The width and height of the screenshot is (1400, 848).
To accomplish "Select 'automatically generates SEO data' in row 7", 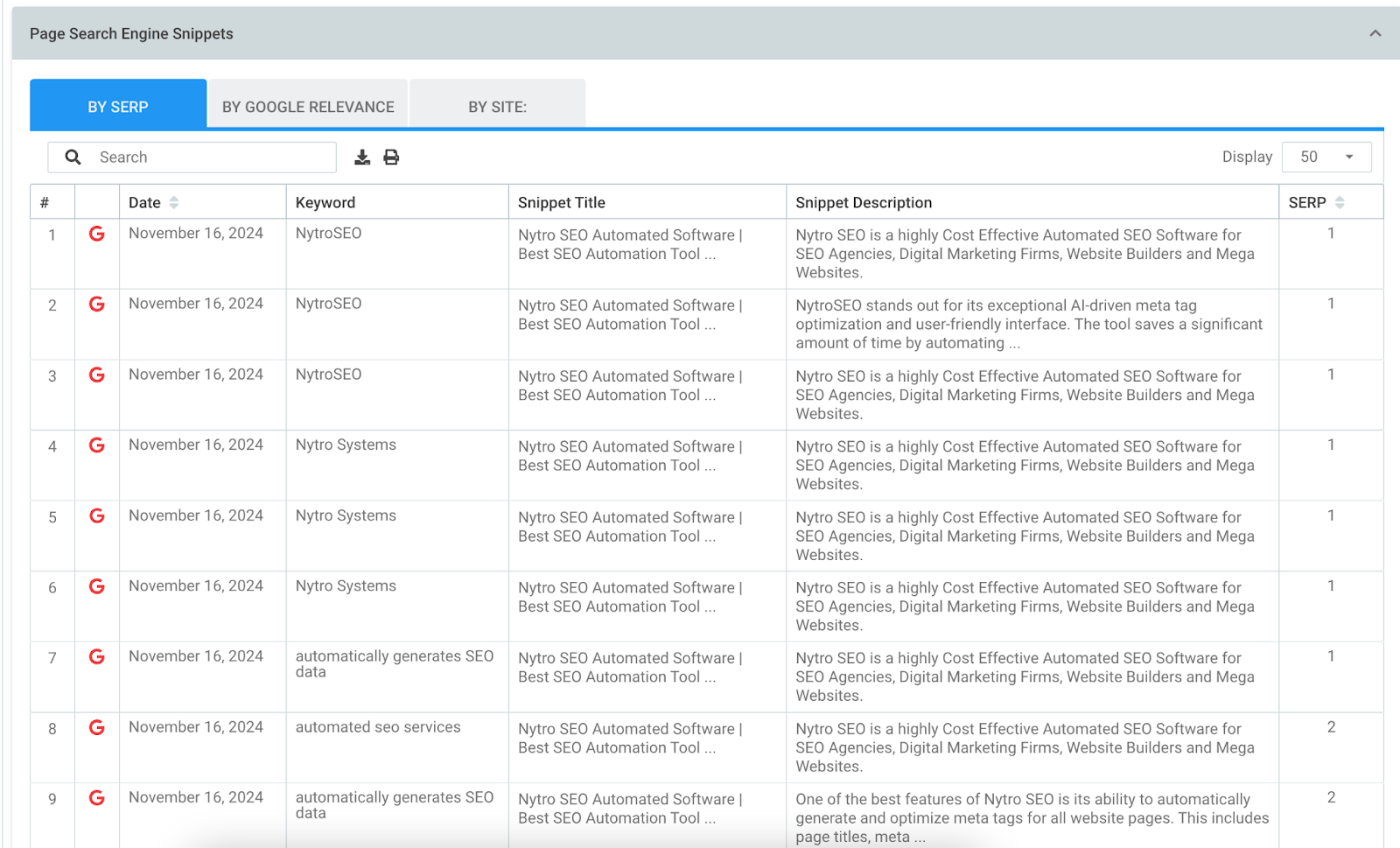I will coord(395,663).
